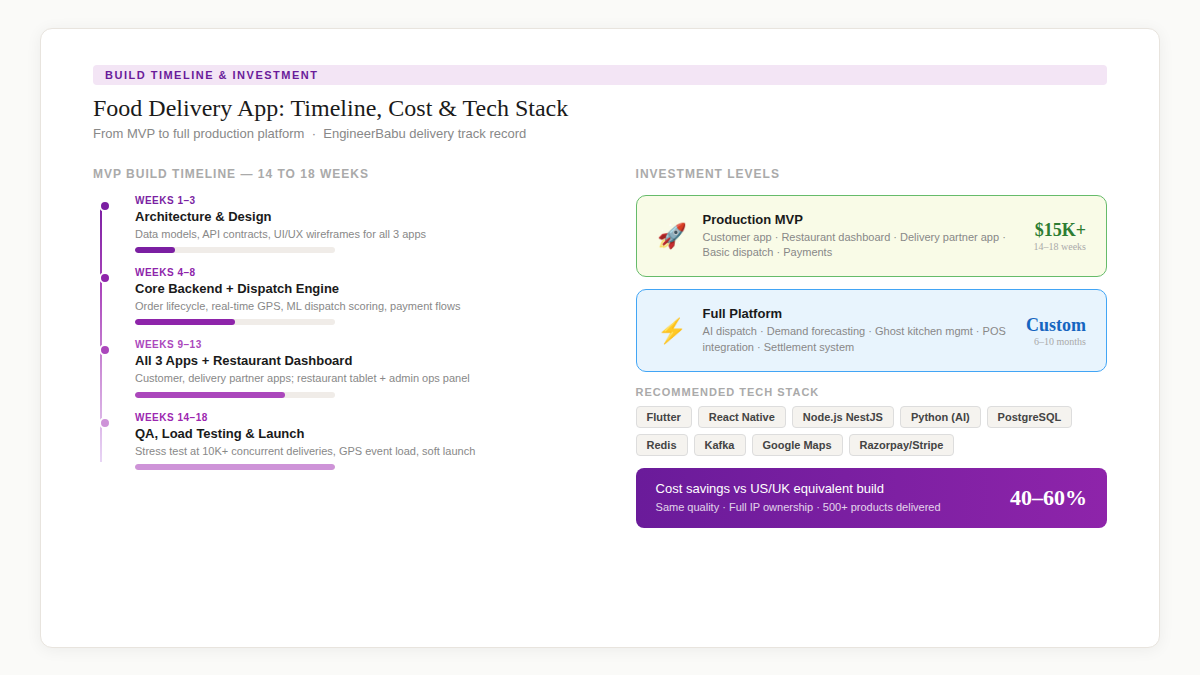Image resolution: width=1200 pixels, height=675 pixels.
Task: Click the 'Recommended Tech Stack' heading
Action: pyautogui.click(x=727, y=392)
